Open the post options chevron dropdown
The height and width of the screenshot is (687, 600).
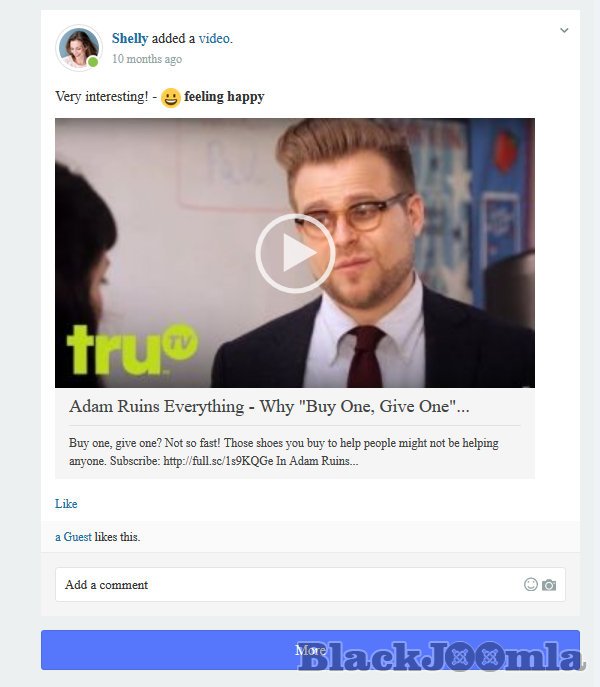pyautogui.click(x=564, y=30)
